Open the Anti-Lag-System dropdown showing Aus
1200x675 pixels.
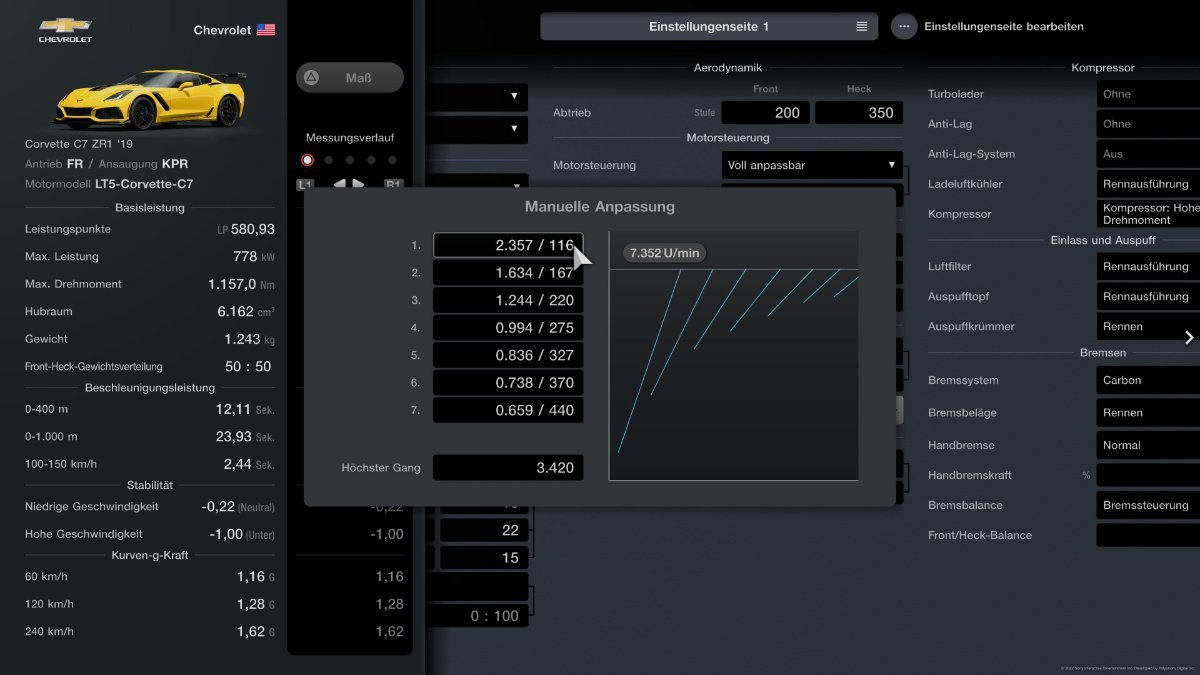[1148, 154]
